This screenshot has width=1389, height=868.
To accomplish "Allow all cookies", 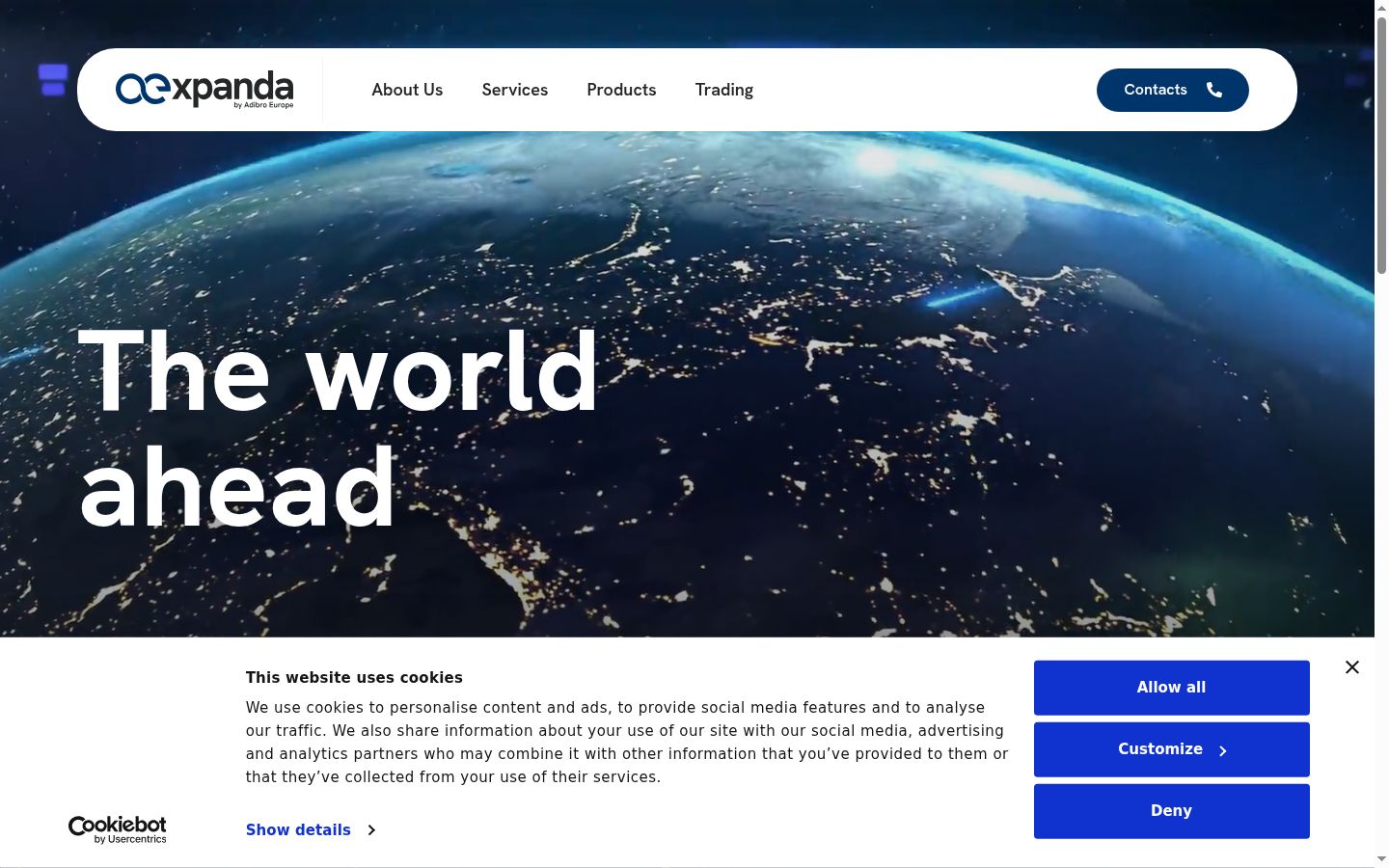I will (x=1172, y=688).
